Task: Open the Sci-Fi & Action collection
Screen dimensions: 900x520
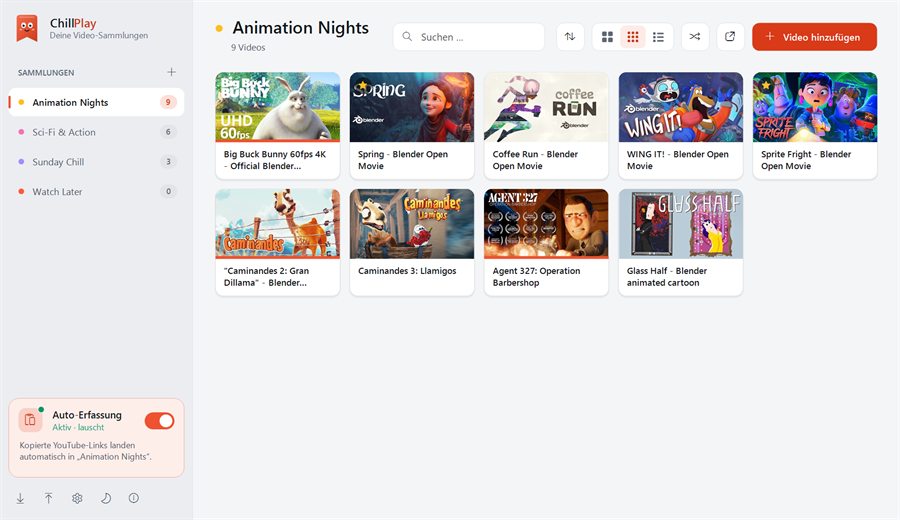Action: (96, 132)
